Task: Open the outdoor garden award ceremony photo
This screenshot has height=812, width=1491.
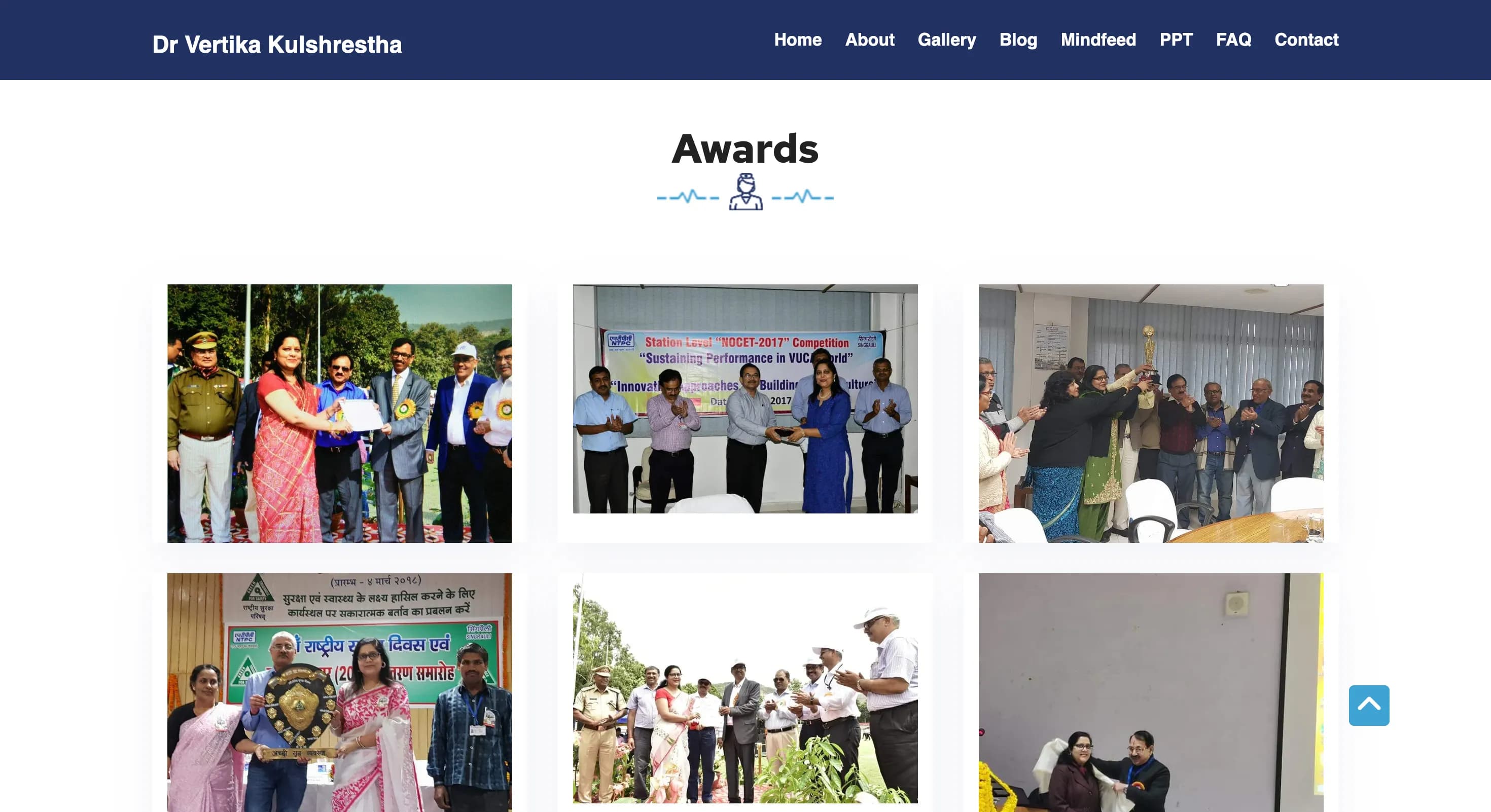Action: pyautogui.click(x=745, y=688)
